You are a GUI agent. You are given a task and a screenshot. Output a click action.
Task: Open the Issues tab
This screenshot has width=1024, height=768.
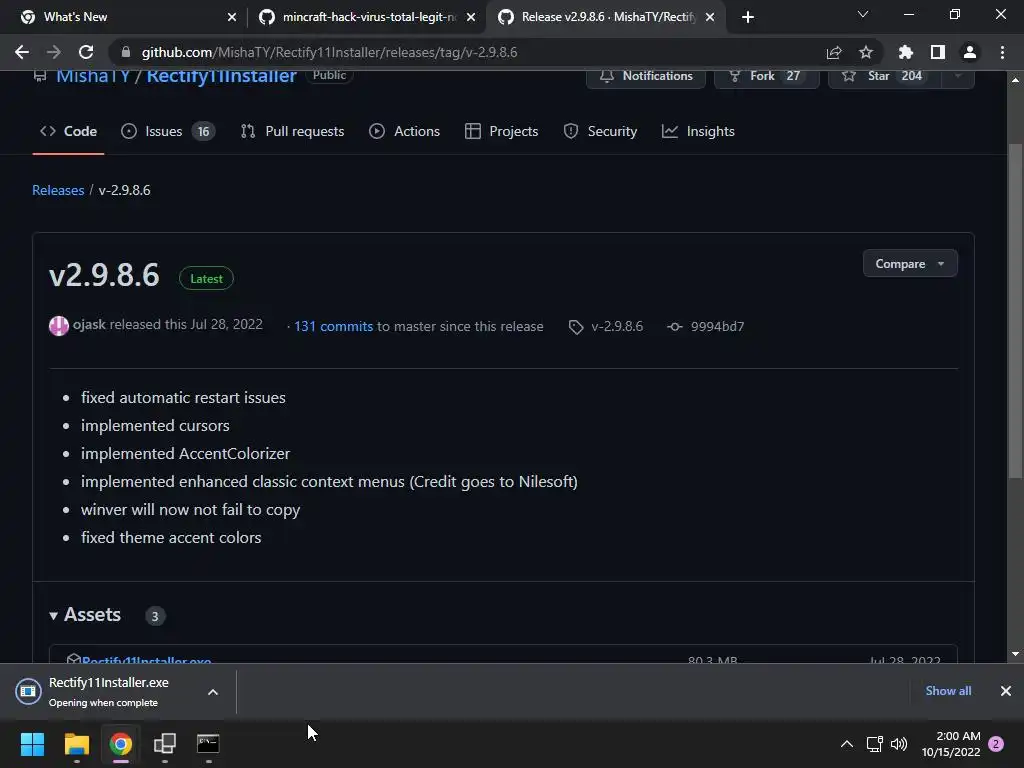pos(168,131)
